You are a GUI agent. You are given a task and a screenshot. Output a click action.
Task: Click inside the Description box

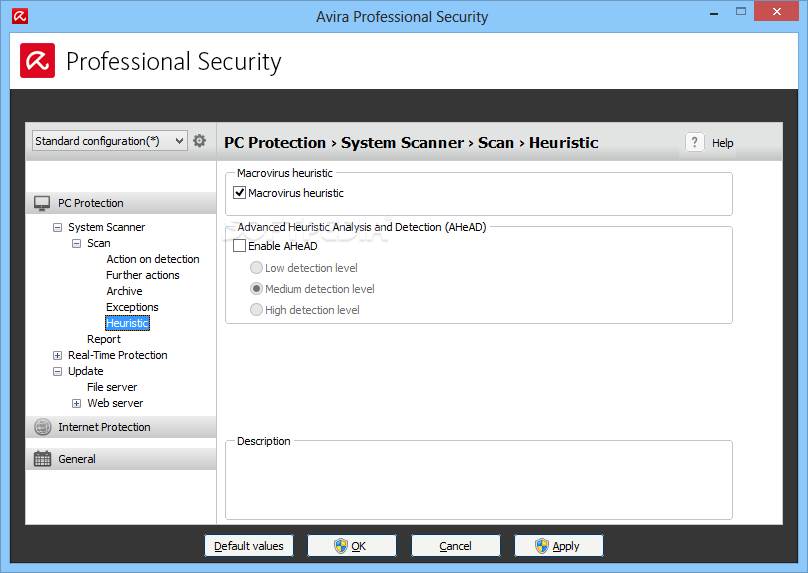click(479, 482)
